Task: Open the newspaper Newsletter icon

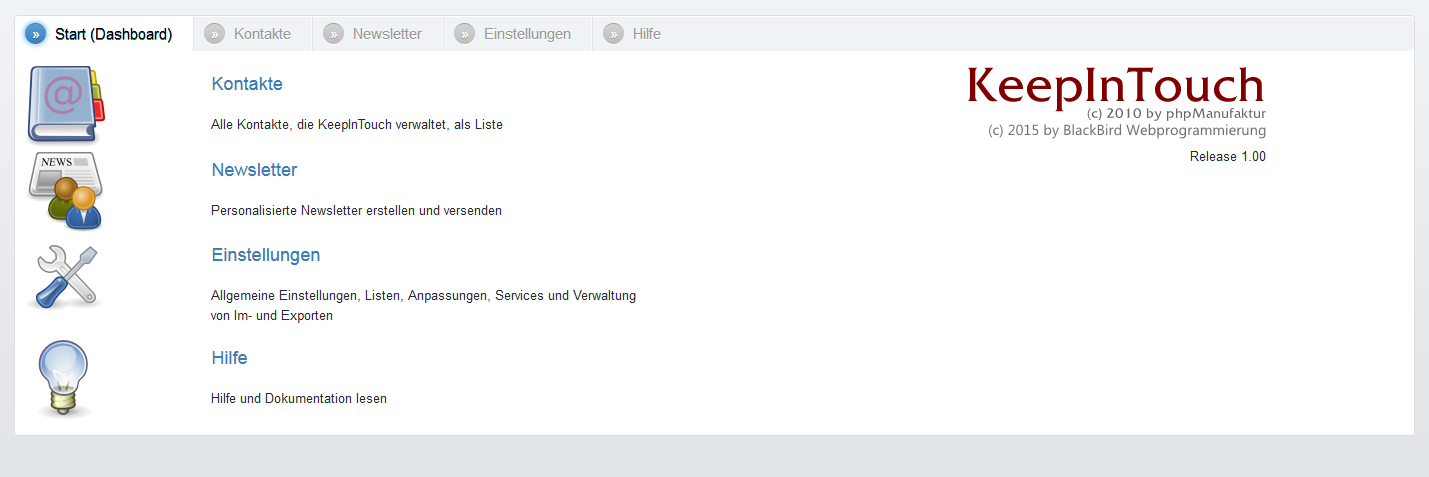Action: (66, 191)
